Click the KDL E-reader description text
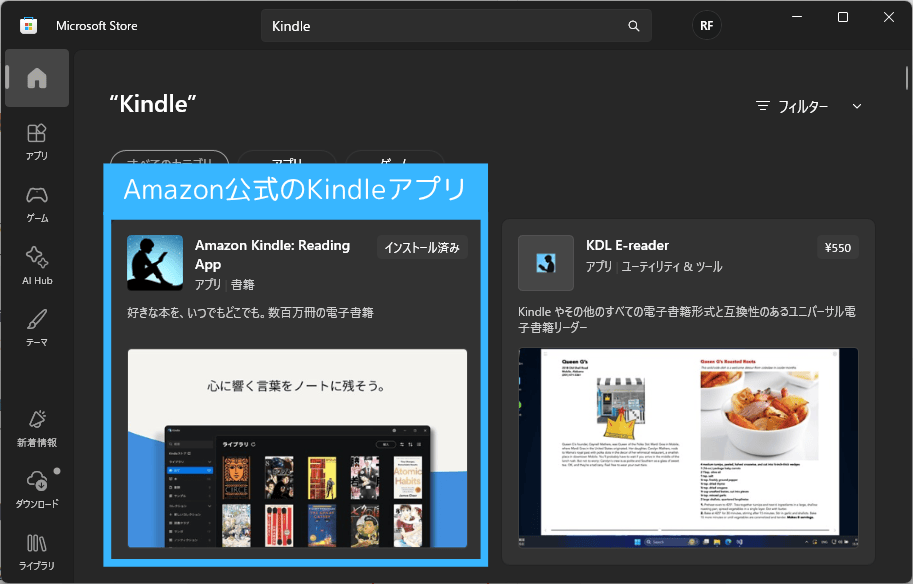 tap(687, 320)
